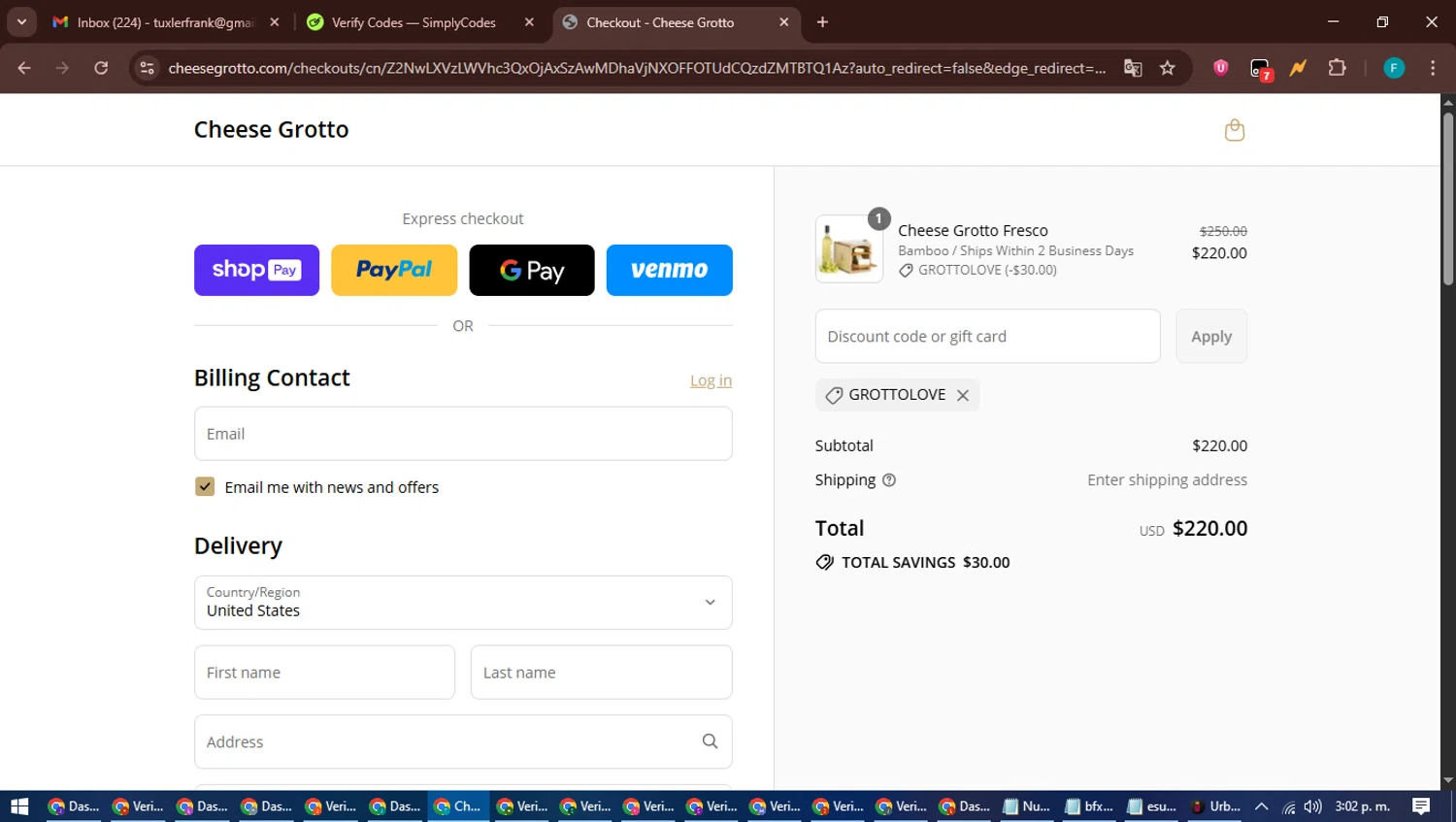The width and height of the screenshot is (1456, 822).
Task: Expand the Country/Region dropdown
Action: tap(463, 603)
